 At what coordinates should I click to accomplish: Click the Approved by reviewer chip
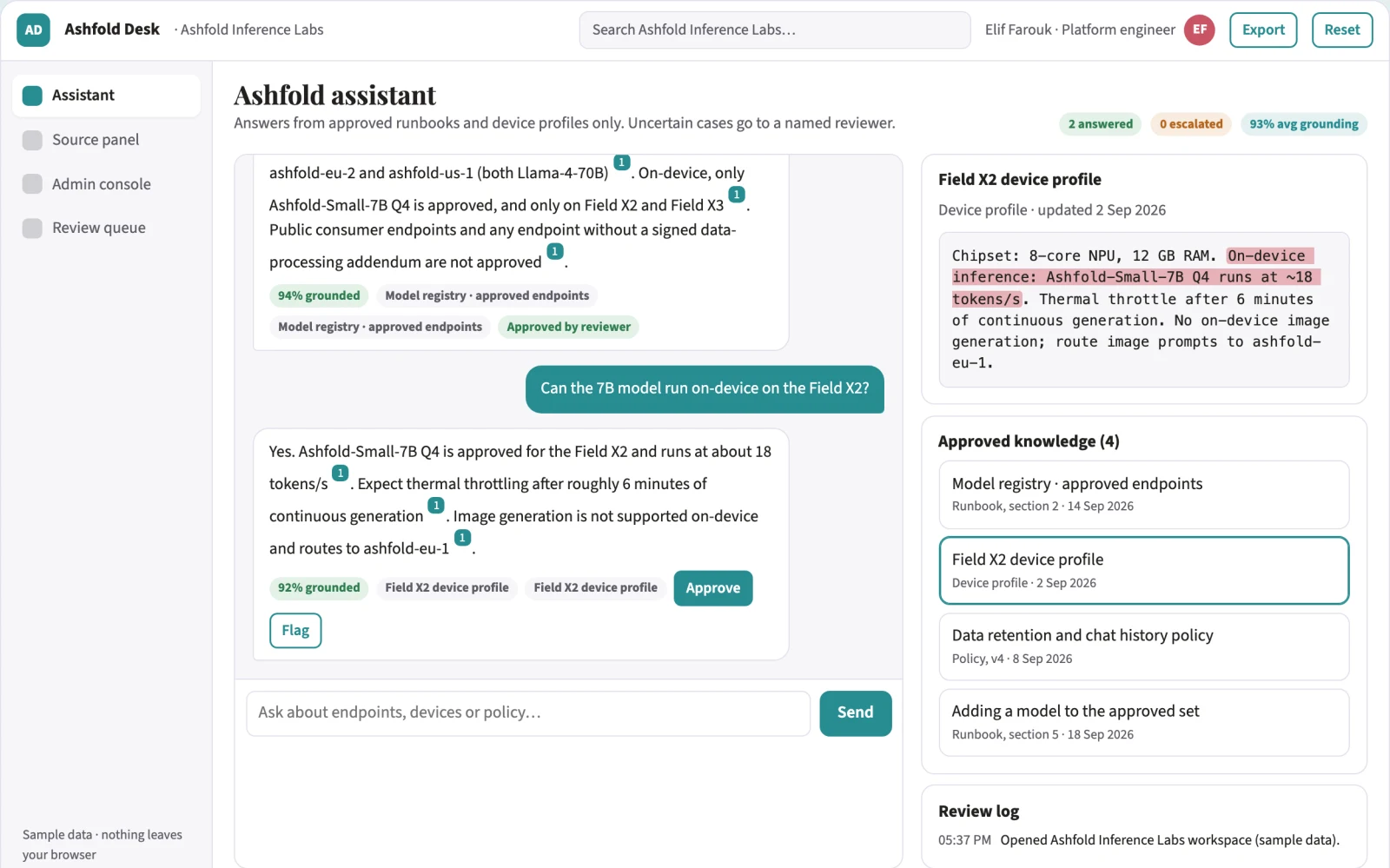569,328
